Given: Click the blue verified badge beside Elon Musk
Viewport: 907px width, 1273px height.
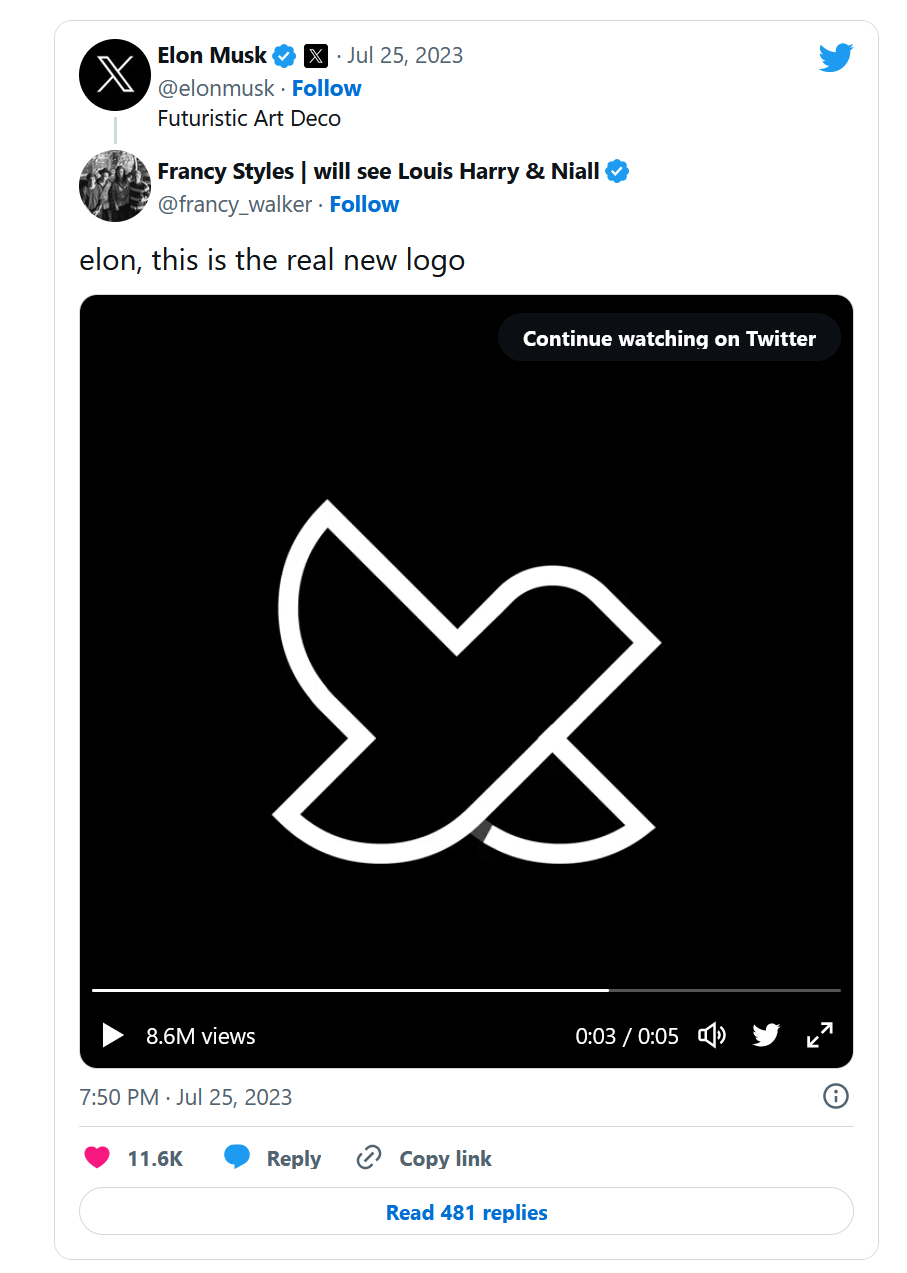Looking at the screenshot, I should [285, 55].
